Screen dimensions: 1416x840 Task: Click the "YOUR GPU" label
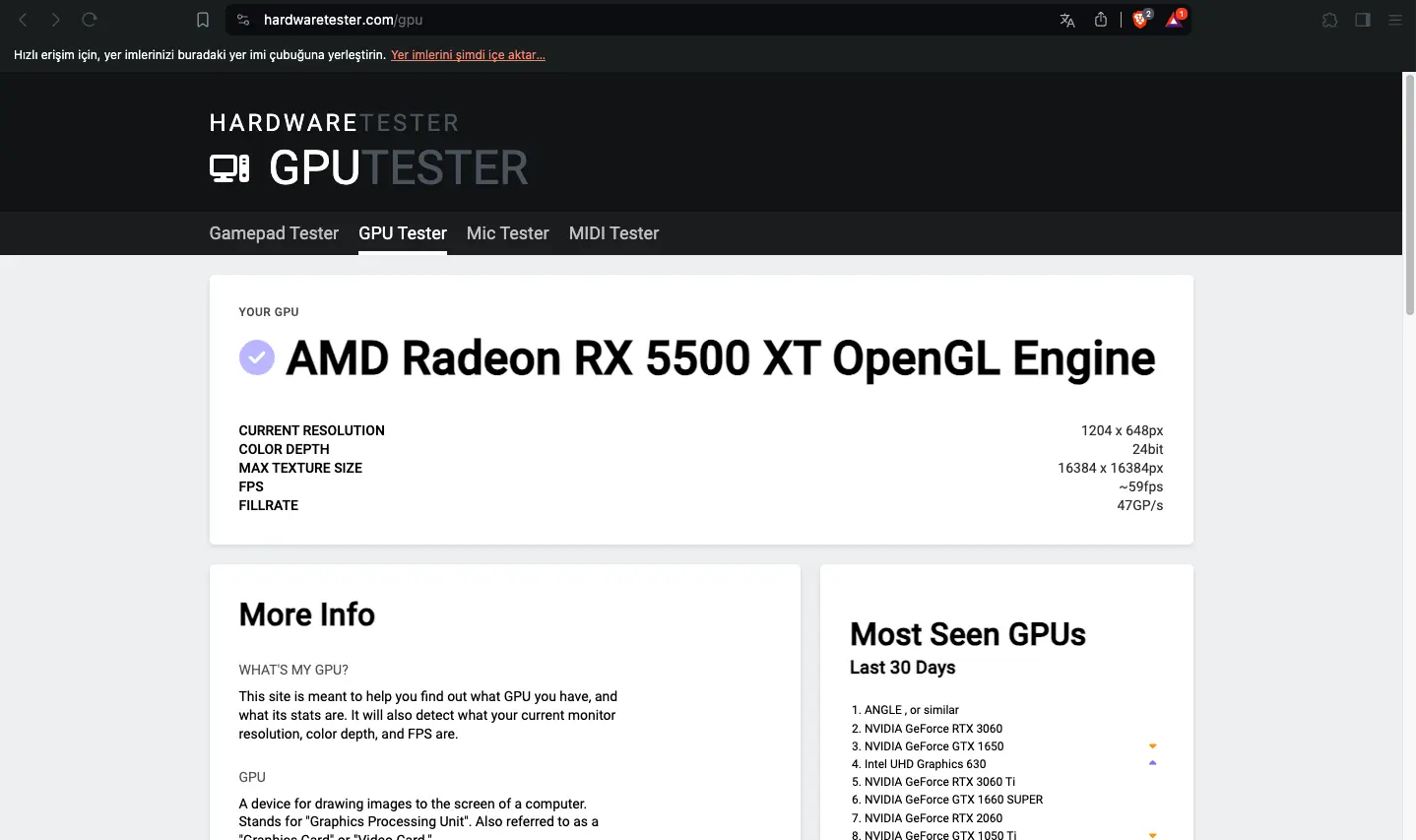click(x=269, y=312)
